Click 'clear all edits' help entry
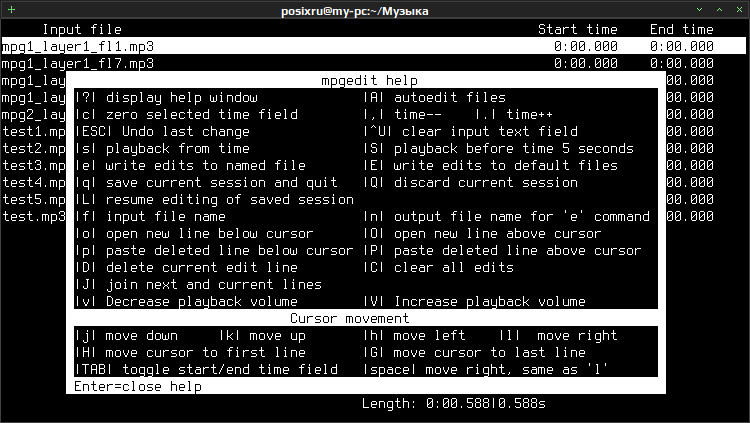This screenshot has width=750, height=423. (438, 267)
